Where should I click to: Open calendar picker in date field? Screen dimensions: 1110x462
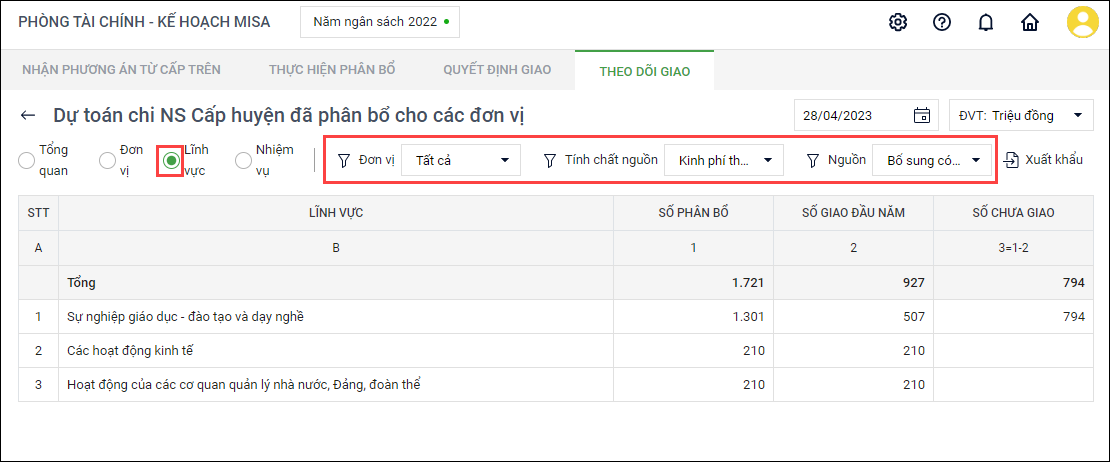coord(921,115)
